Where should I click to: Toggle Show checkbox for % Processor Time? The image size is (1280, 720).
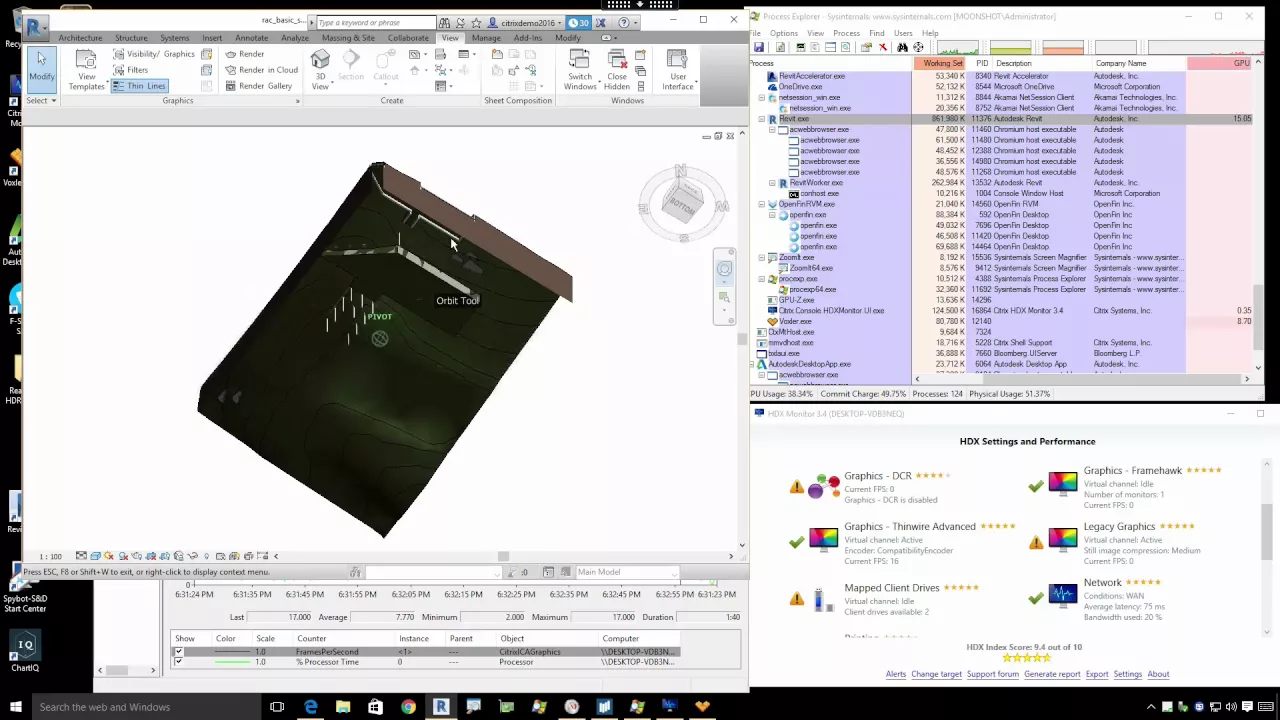pos(178,662)
